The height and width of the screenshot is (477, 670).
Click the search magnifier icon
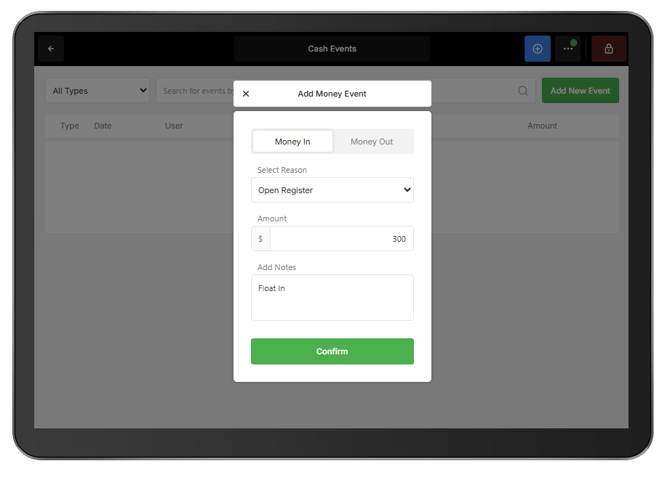pos(523,91)
